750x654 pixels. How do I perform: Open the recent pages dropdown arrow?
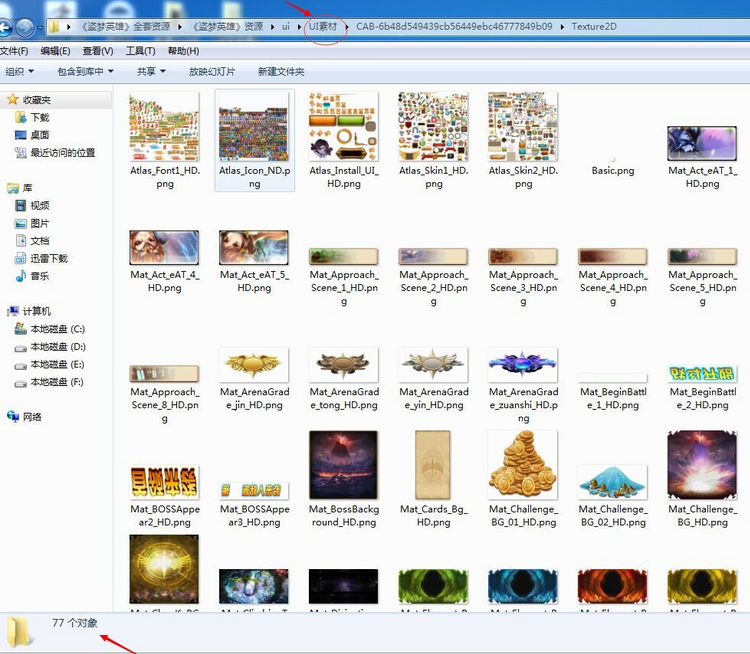40,28
